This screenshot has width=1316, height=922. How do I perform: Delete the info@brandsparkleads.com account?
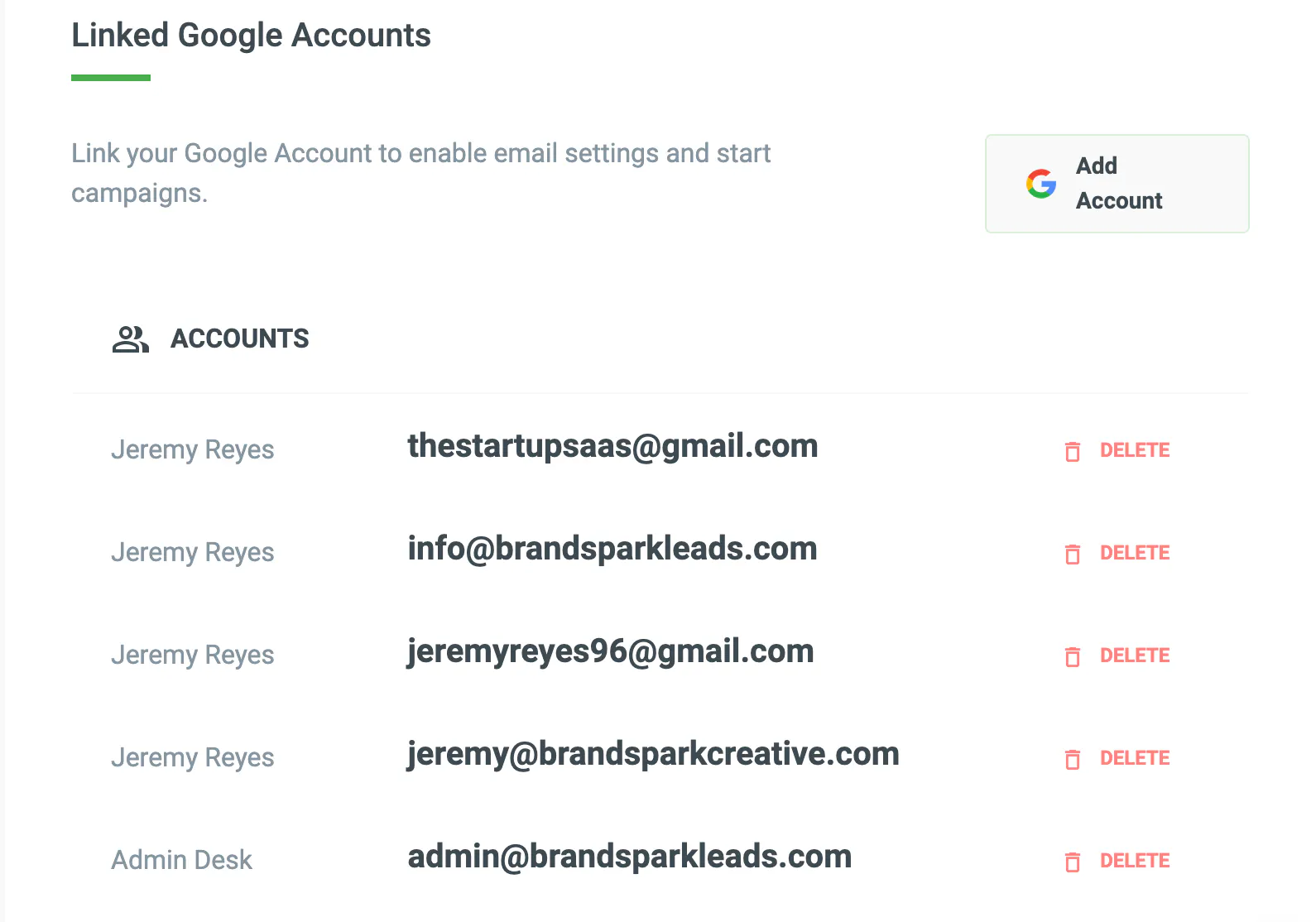tap(1117, 553)
